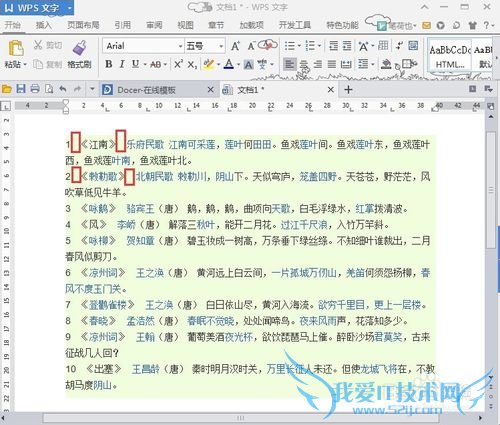Click the undo arrow icon
This screenshot has height=425, width=500.
63,89
